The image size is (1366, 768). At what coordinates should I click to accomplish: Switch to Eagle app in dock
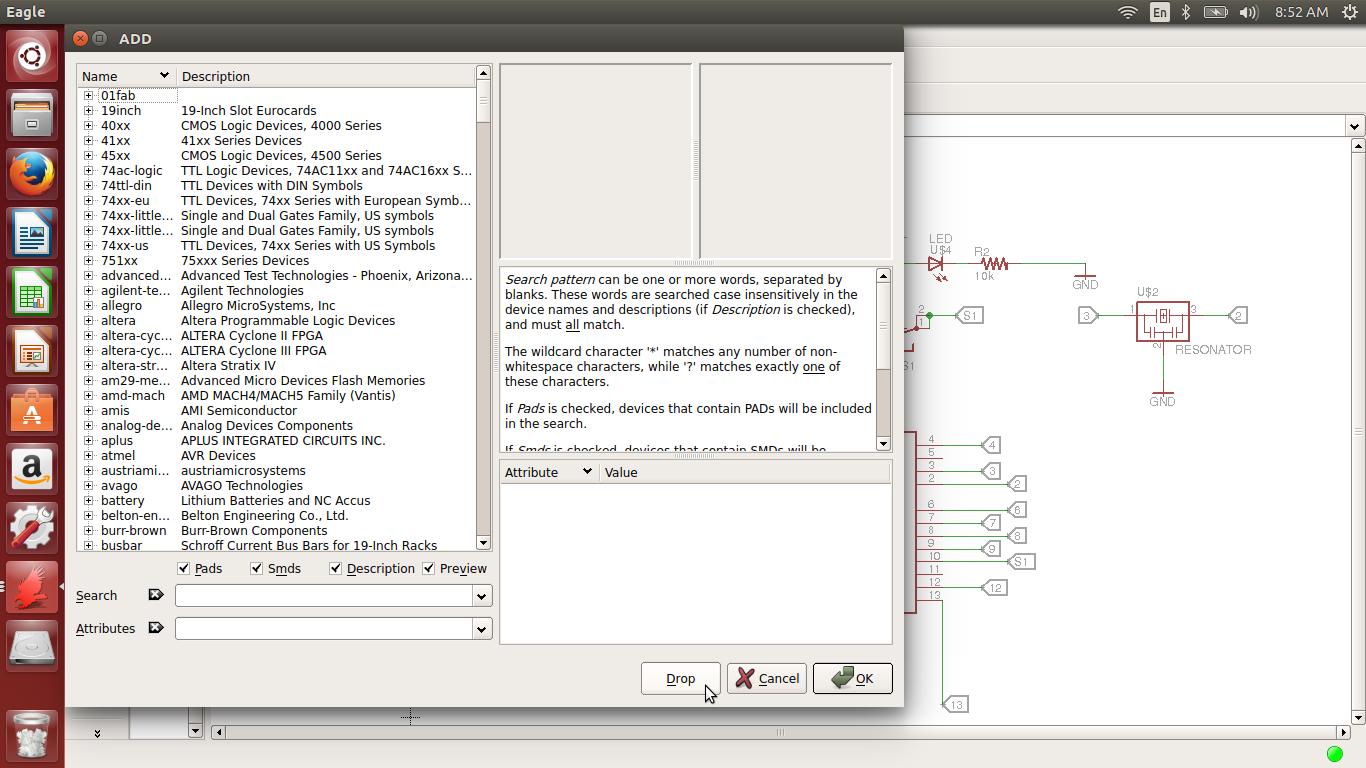tap(32, 588)
